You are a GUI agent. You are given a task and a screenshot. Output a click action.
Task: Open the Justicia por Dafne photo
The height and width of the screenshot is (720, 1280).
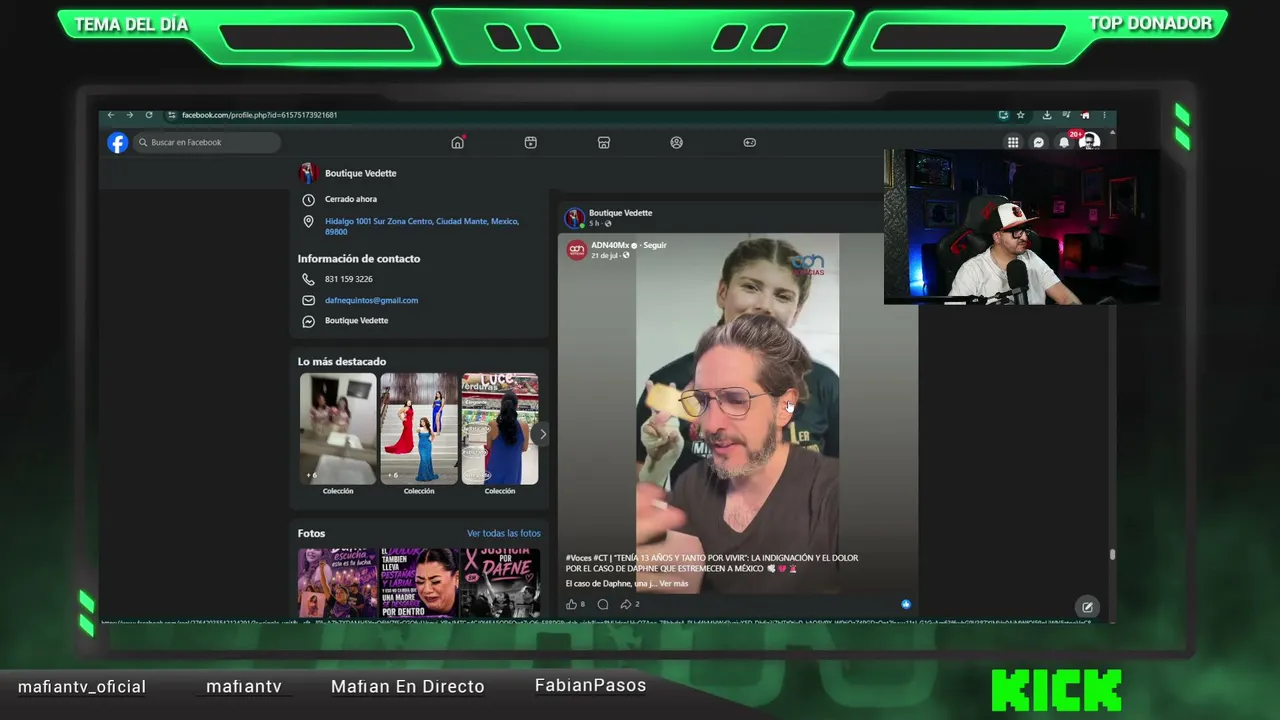coord(501,582)
